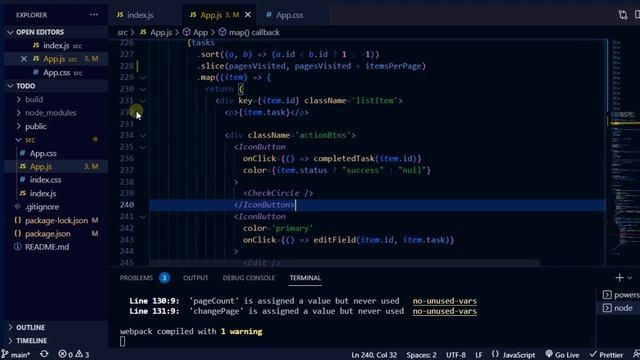Select the powershell terminal instance

(x=620, y=295)
